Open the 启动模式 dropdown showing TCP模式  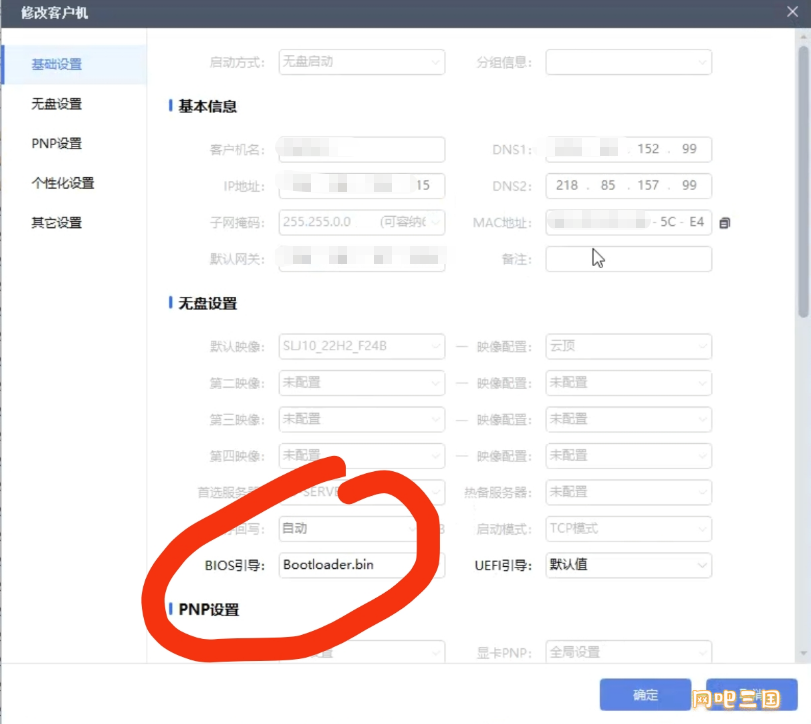coord(628,528)
